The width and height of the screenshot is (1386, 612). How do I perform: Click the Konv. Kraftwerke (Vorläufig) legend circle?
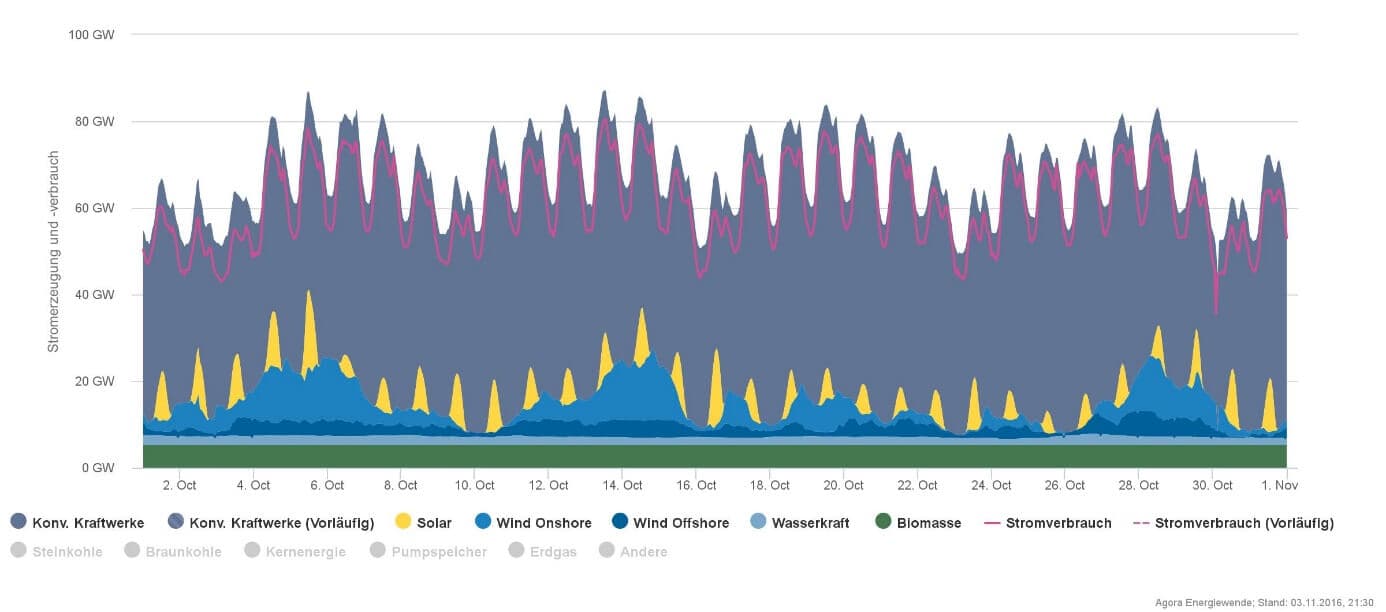(x=177, y=522)
